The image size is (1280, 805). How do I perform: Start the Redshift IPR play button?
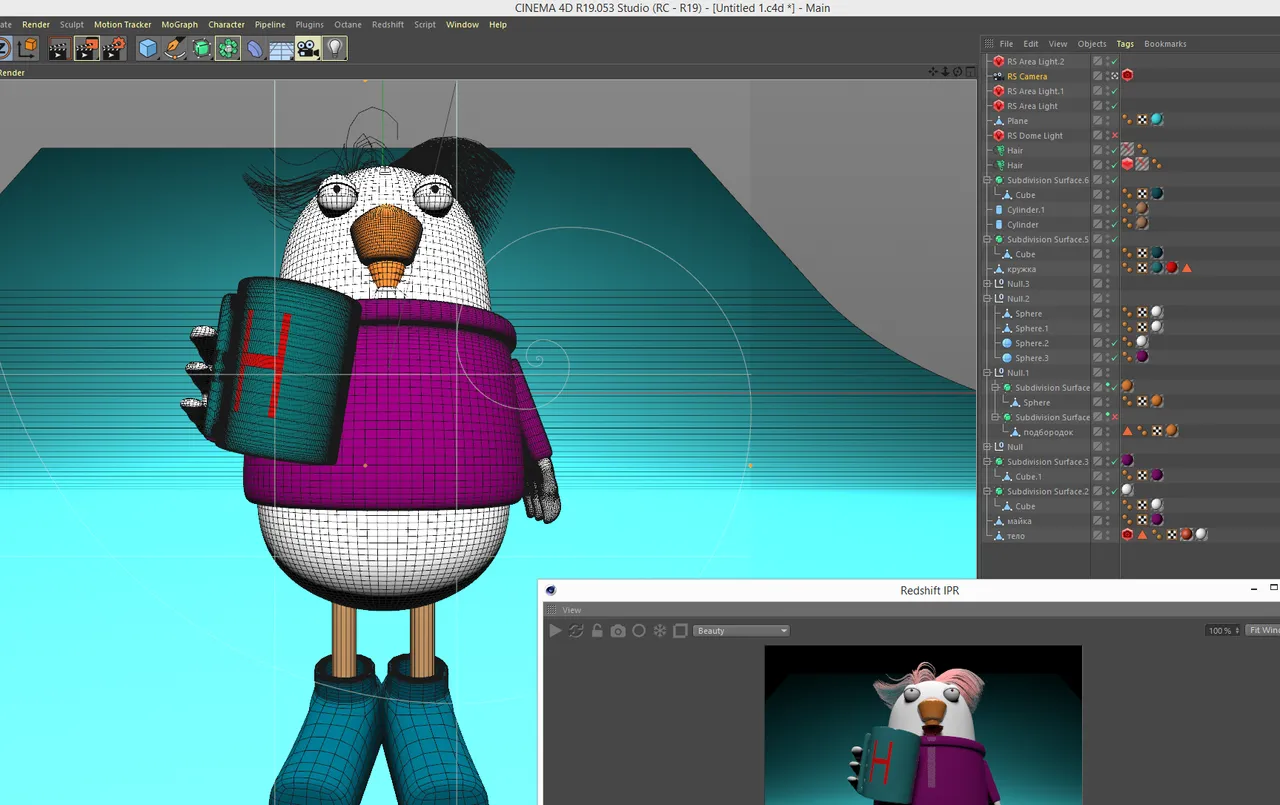(x=556, y=631)
